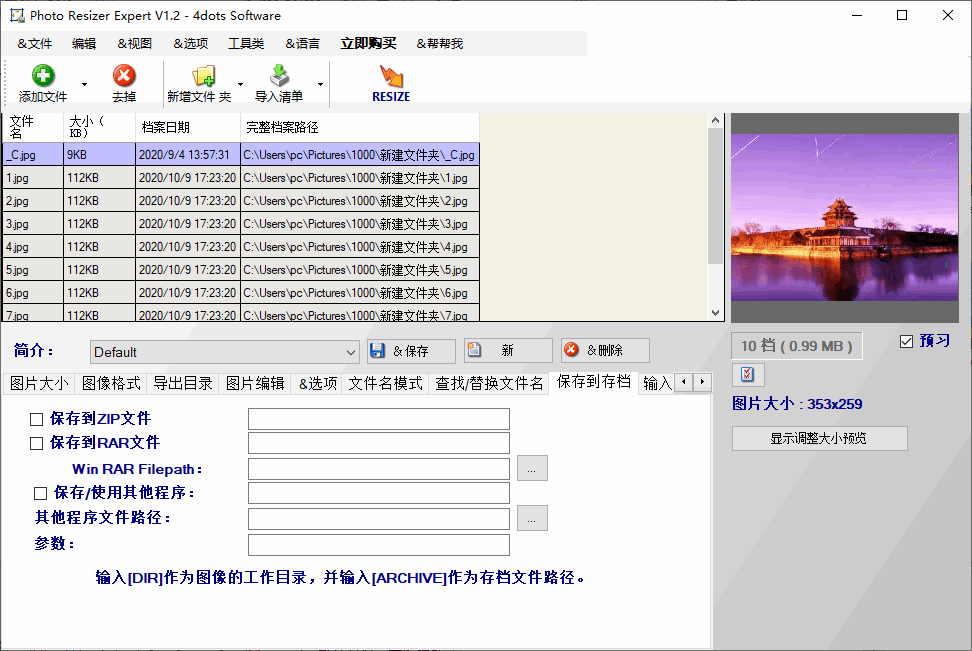Click the 10 档 (0.99 MB) status box
This screenshot has height=651, width=972.
point(797,347)
